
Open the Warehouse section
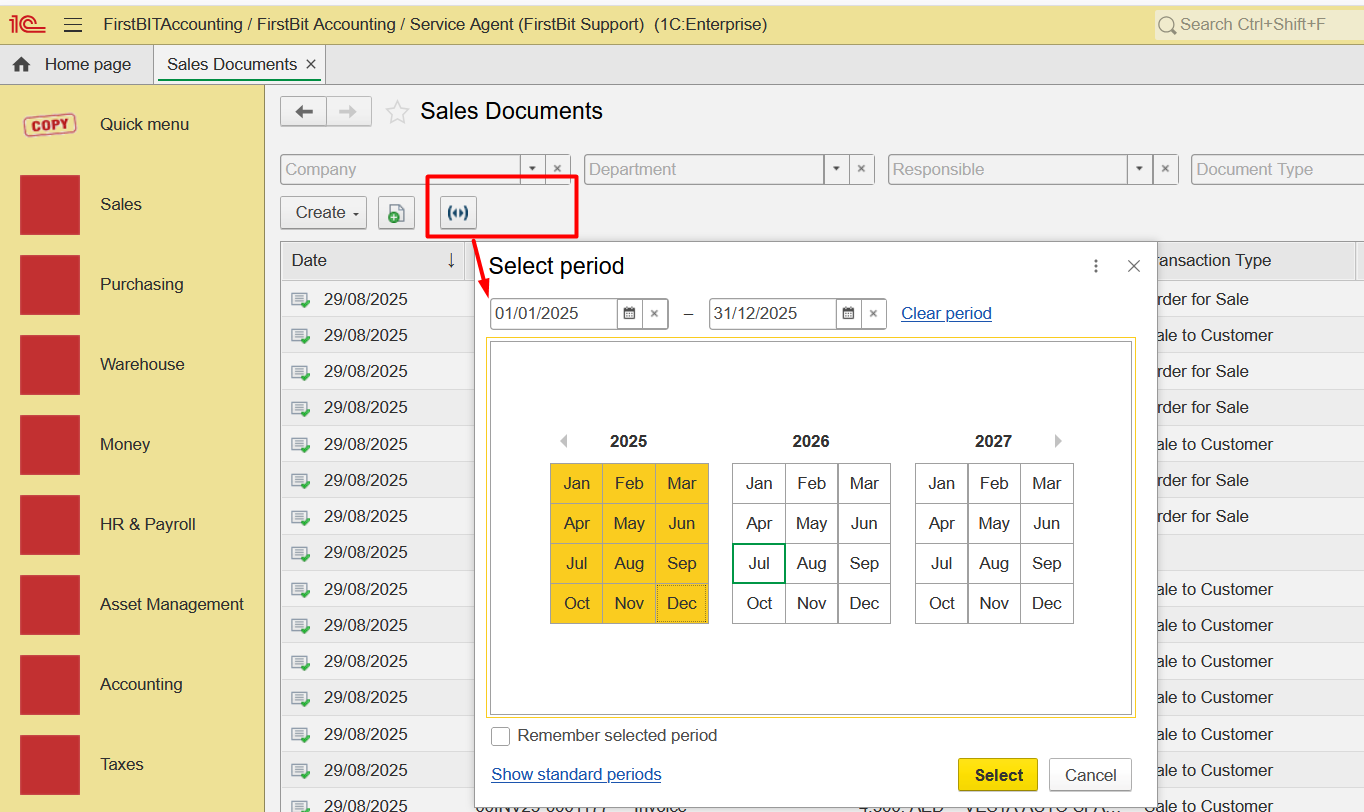coord(142,365)
